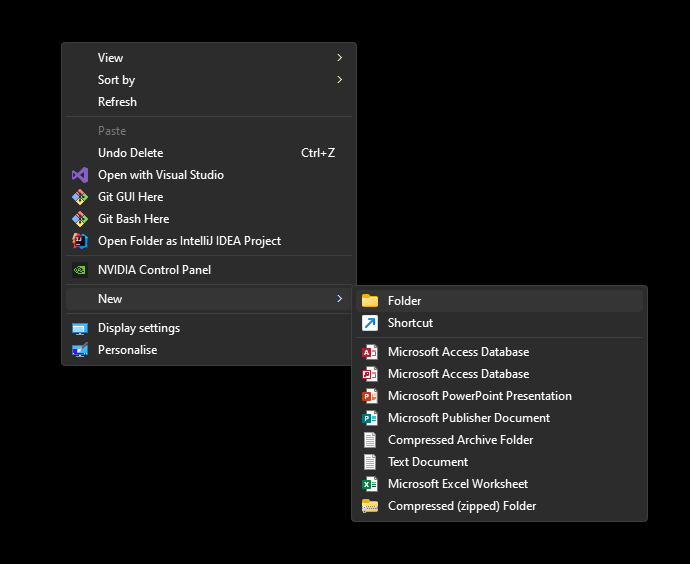The height and width of the screenshot is (564, 690).
Task: Click the Git GUI Here icon
Action: coord(80,197)
